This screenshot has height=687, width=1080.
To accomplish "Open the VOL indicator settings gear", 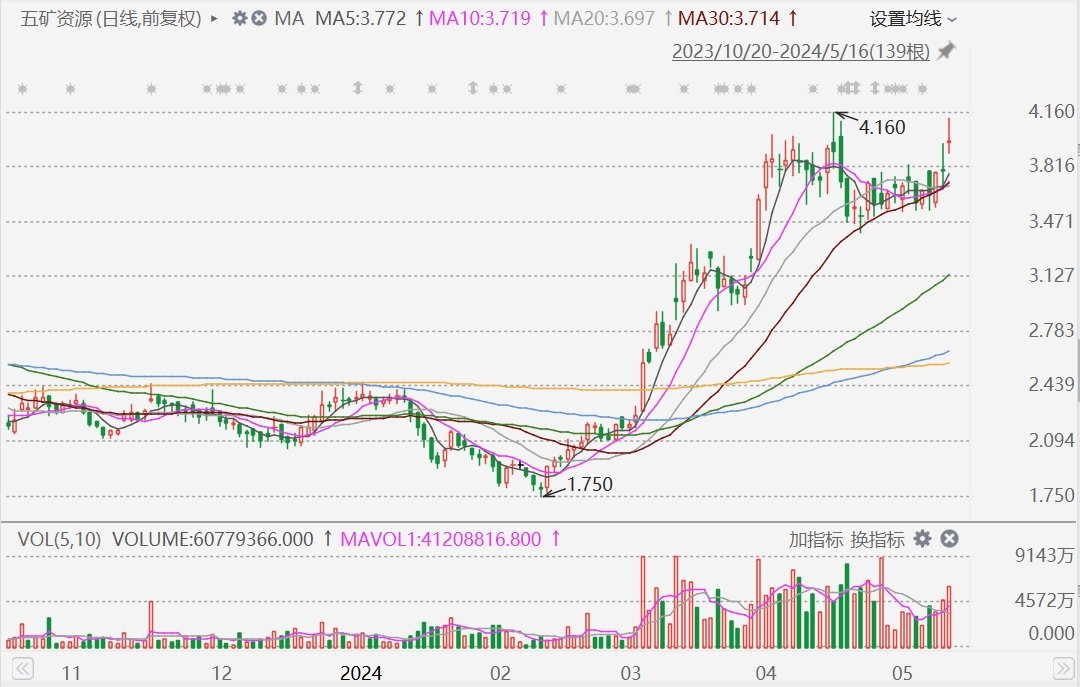I will point(922,539).
